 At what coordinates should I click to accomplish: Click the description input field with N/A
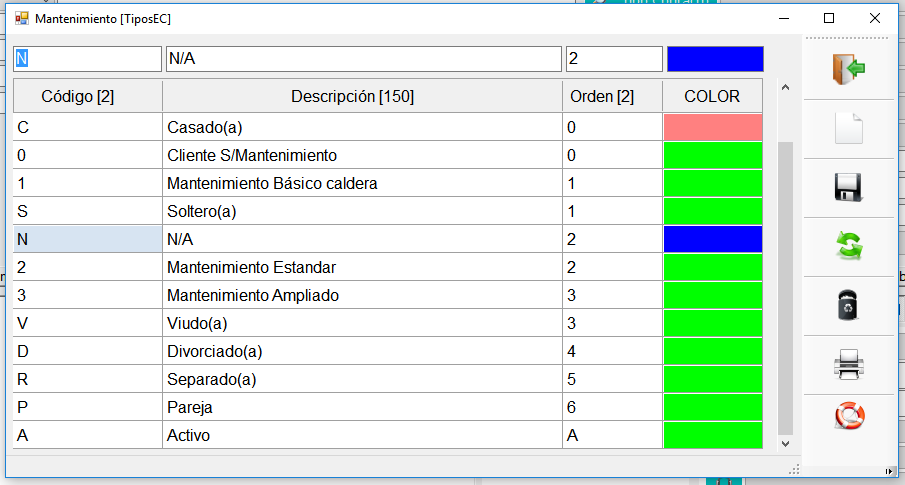tap(364, 59)
